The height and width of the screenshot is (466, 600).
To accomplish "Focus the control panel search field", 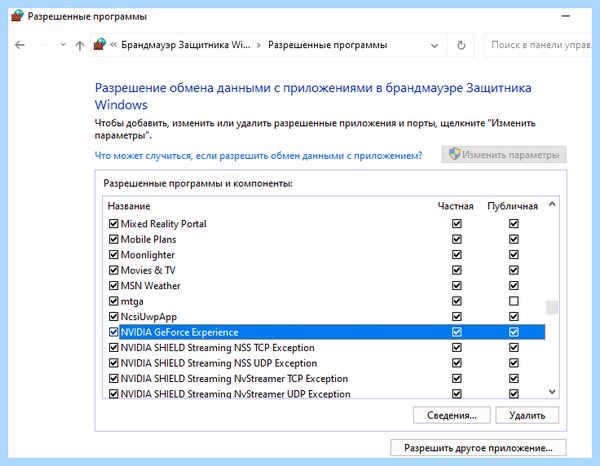I will coord(540,45).
